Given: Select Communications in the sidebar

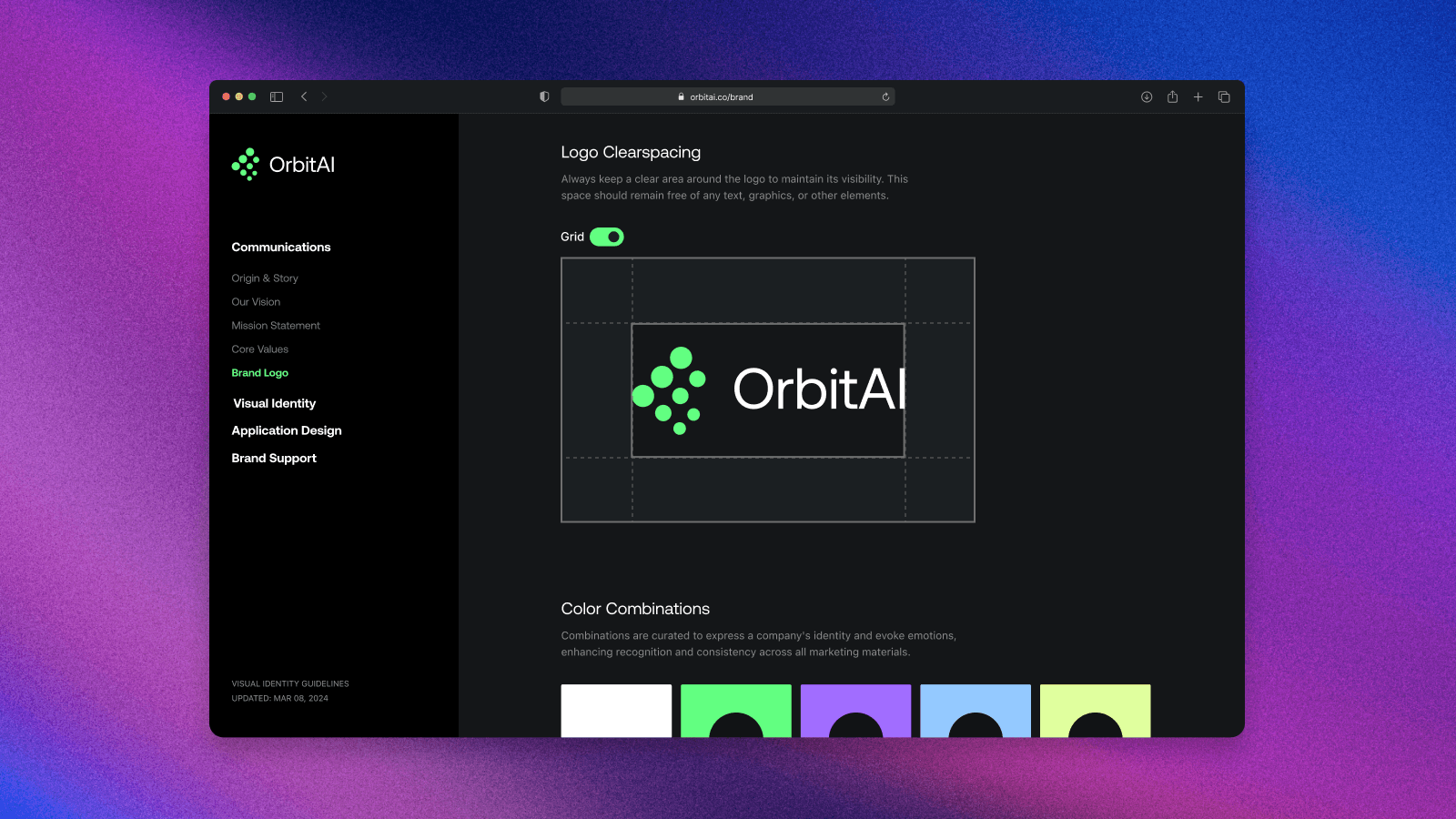Looking at the screenshot, I should coord(281,247).
